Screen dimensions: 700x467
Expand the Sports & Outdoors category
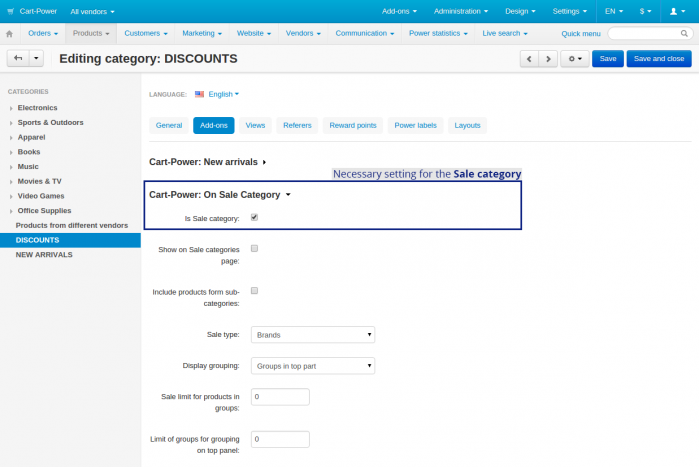coord(11,123)
